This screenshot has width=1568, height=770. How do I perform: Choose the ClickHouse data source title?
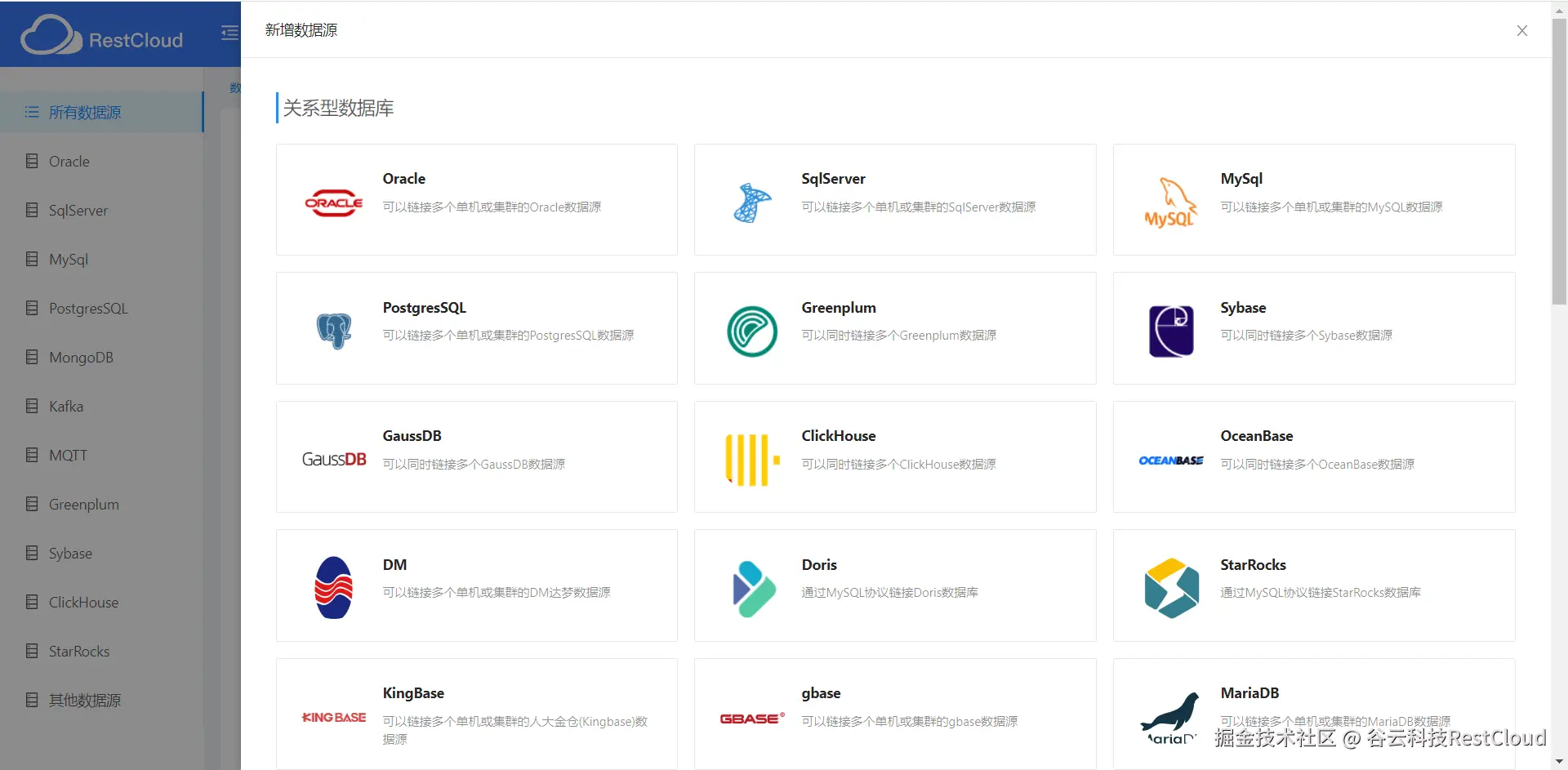pyautogui.click(x=839, y=436)
